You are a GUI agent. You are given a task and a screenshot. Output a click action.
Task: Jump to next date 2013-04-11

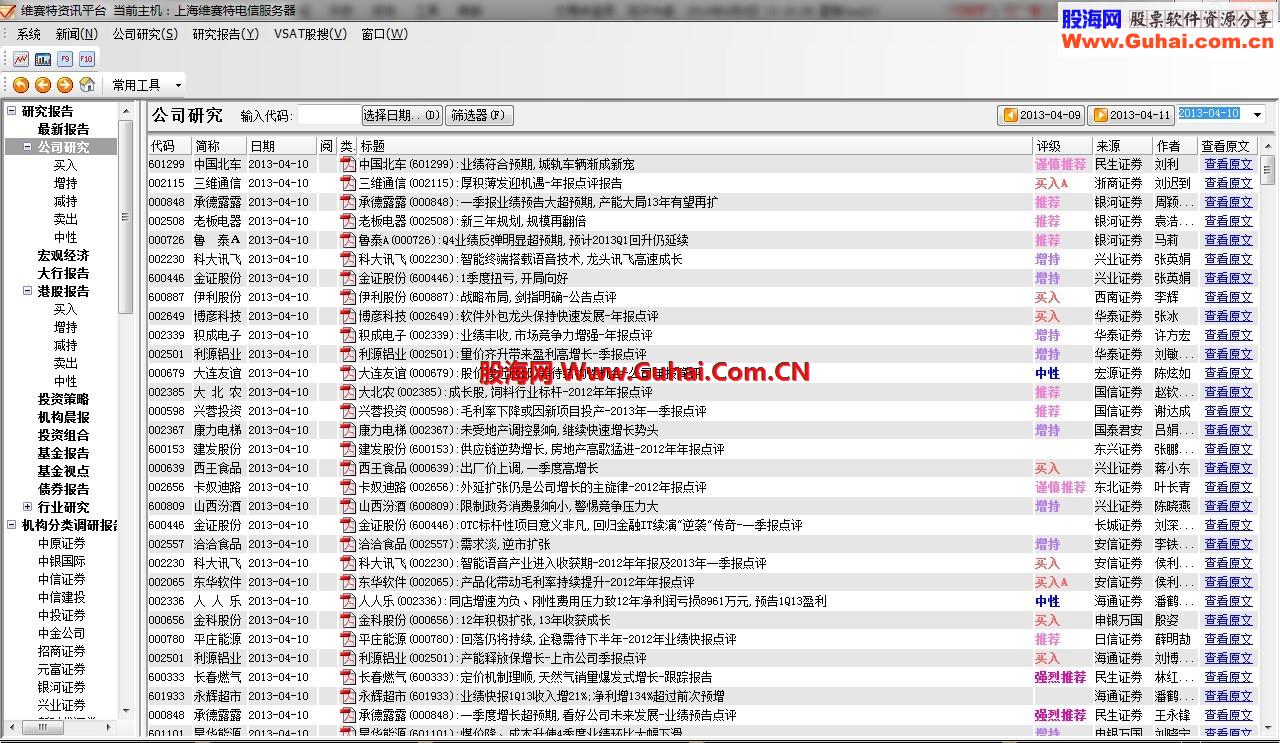click(1131, 115)
